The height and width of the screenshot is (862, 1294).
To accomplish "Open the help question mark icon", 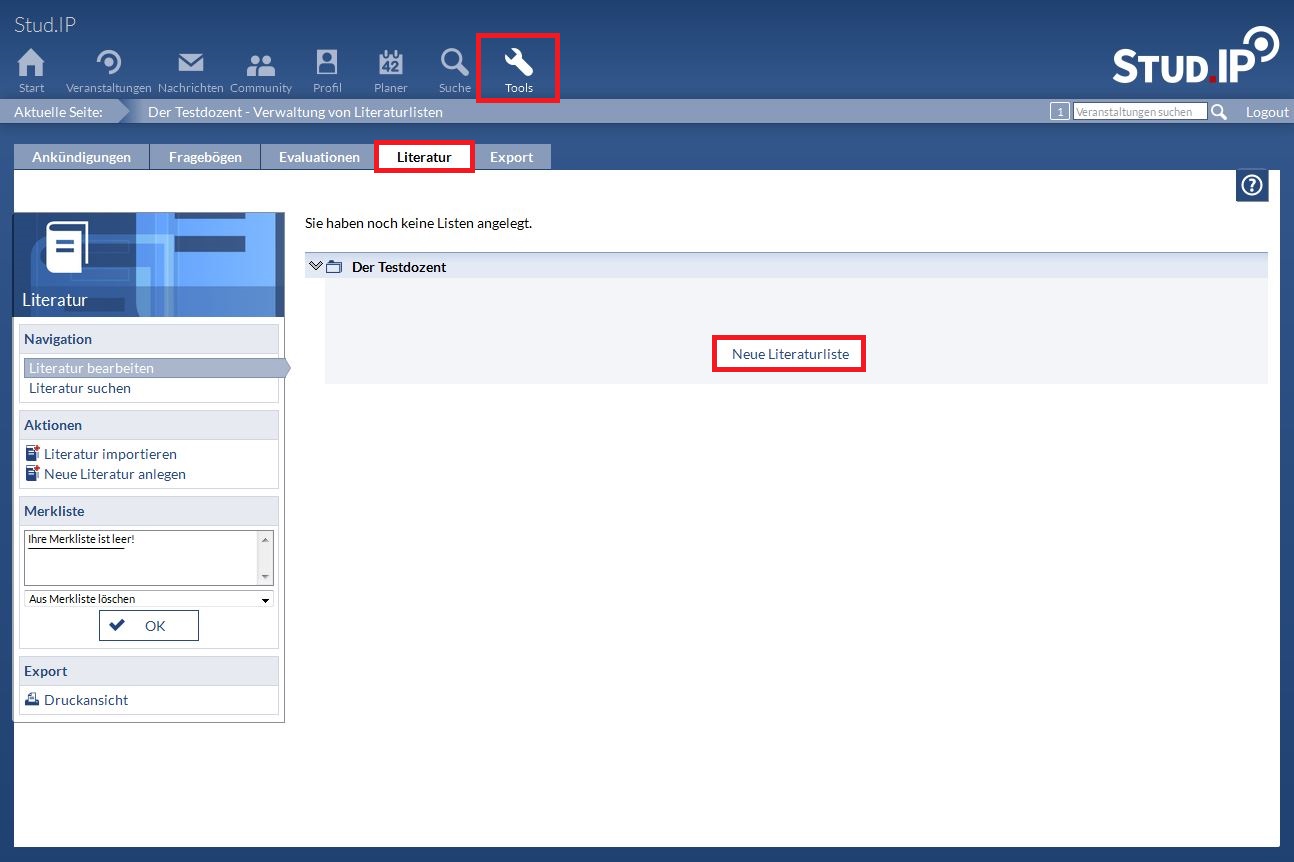I will [1252, 185].
